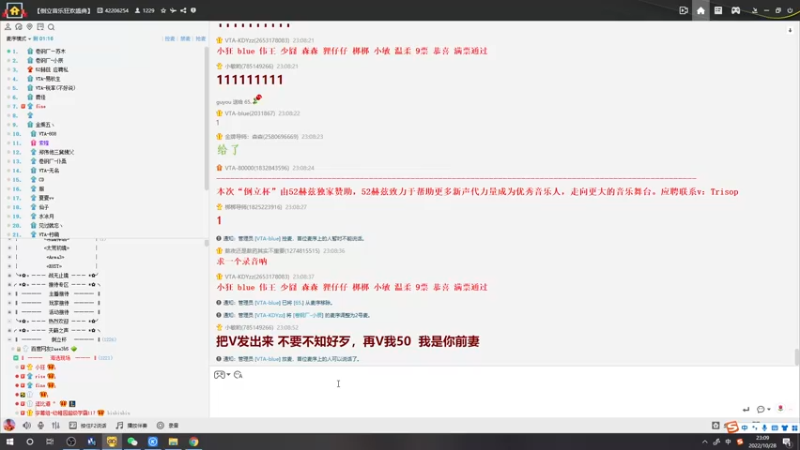This screenshot has width=800, height=450.
Task: Open Cortana search circle in taskbar
Action: (30, 442)
